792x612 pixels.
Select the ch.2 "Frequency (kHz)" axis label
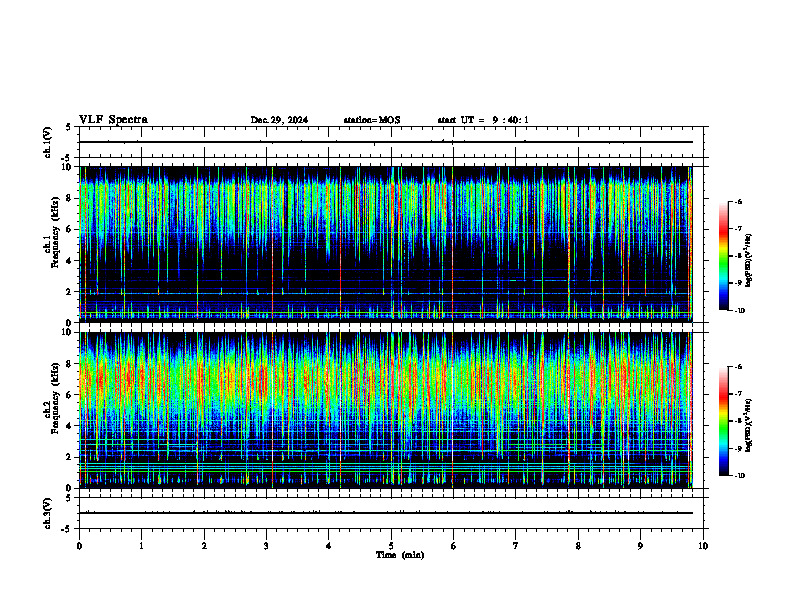pyautogui.click(x=55, y=397)
